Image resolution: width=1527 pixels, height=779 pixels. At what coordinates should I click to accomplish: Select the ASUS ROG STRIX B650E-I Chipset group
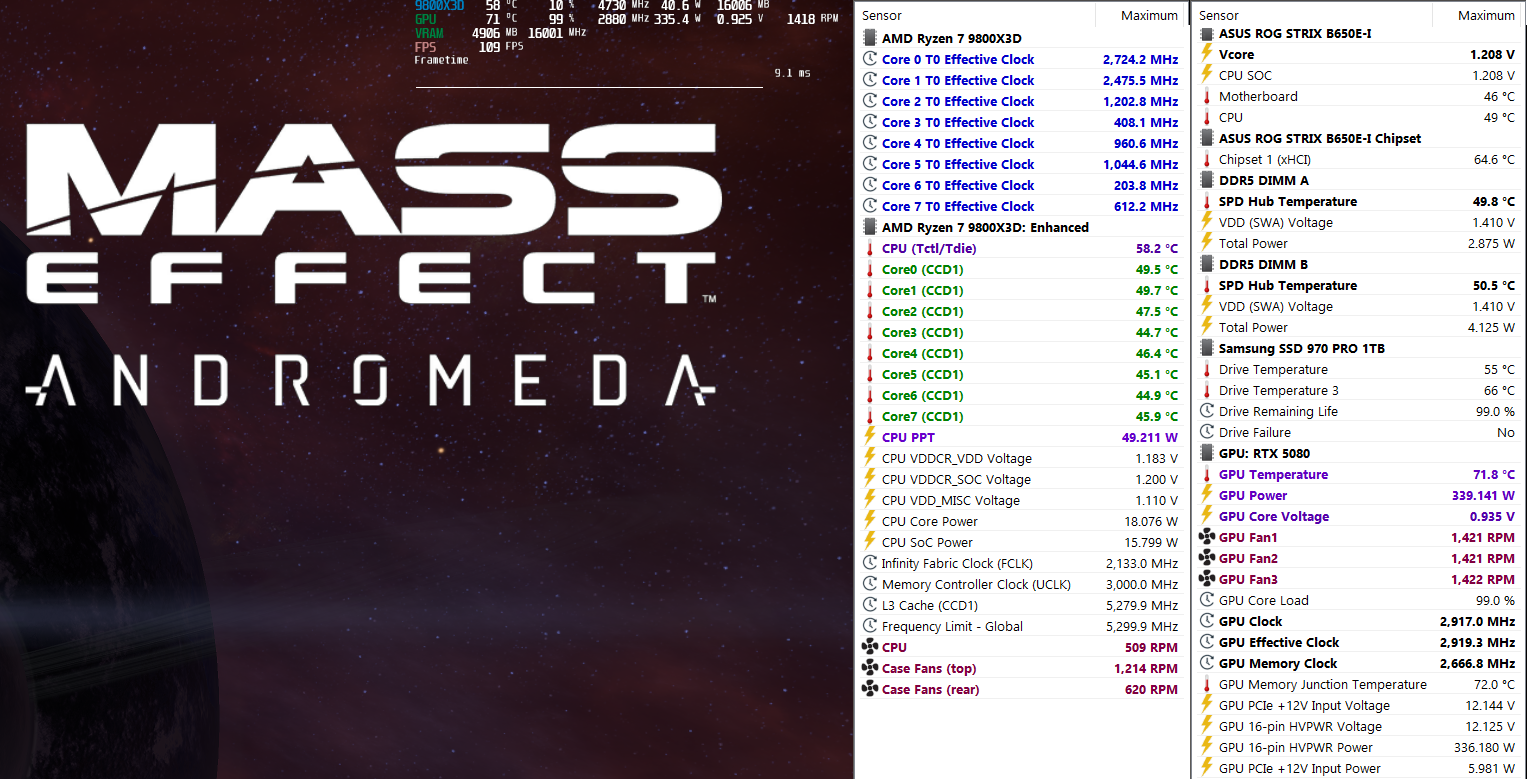pyautogui.click(x=1357, y=138)
